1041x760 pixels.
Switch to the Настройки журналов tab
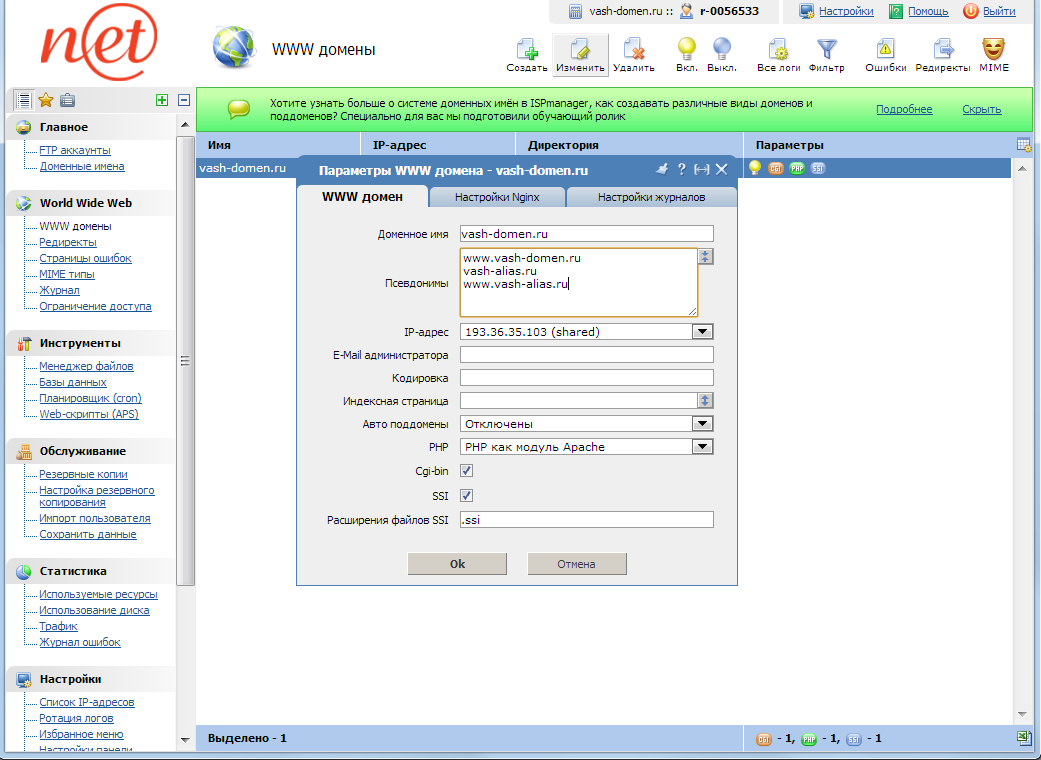(651, 197)
